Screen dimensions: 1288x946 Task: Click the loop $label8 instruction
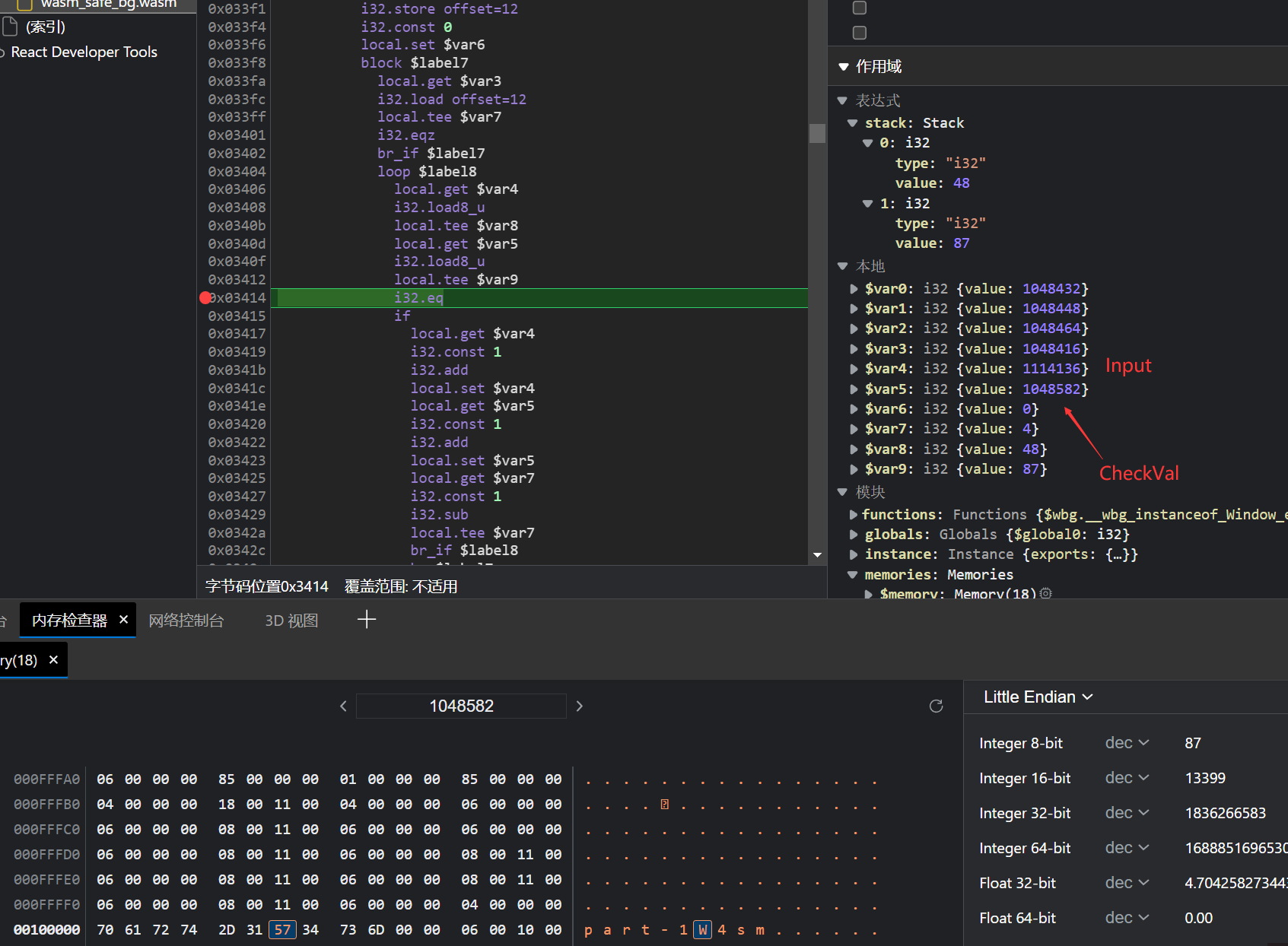tap(427, 172)
